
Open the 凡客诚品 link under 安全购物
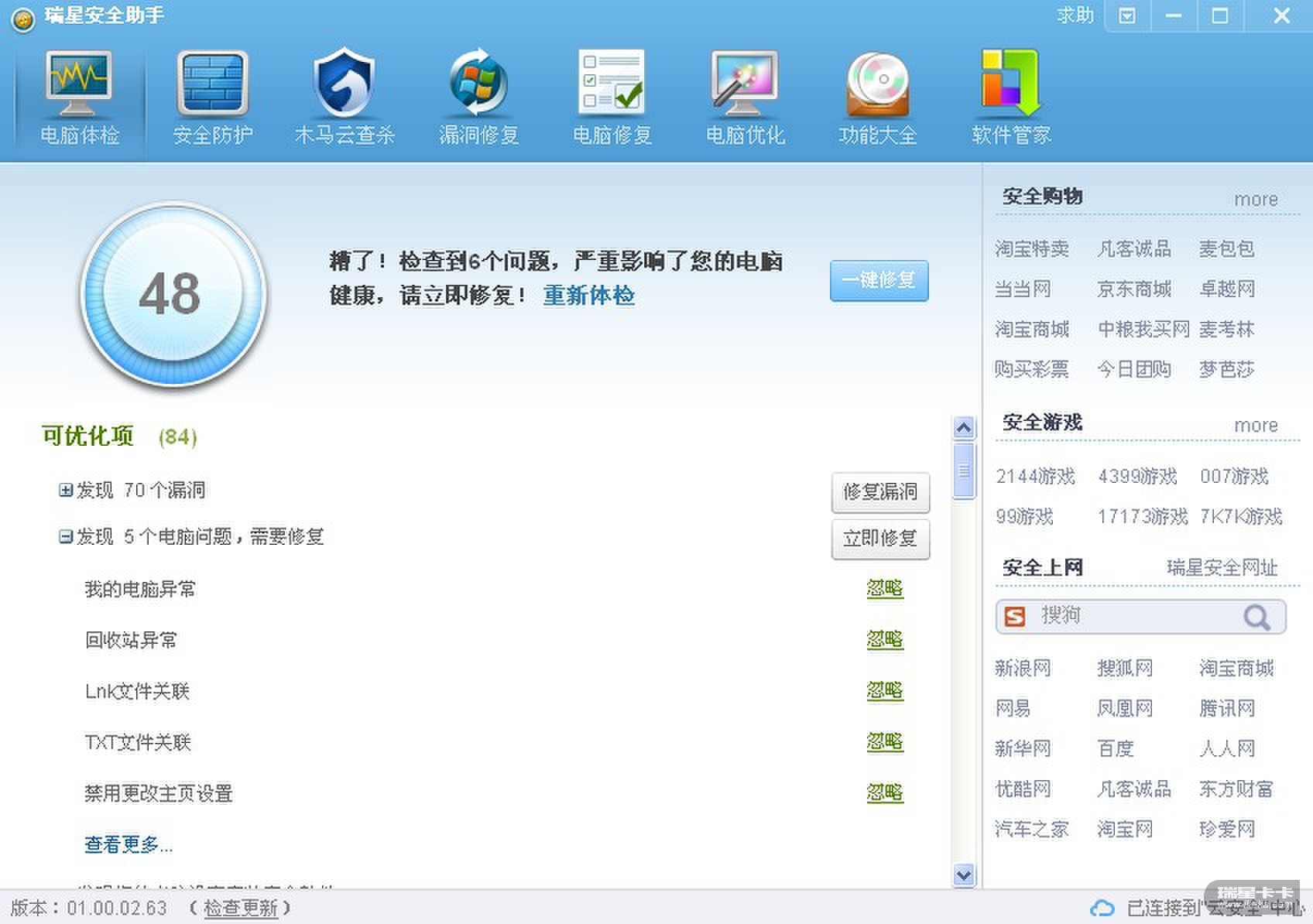[1134, 249]
